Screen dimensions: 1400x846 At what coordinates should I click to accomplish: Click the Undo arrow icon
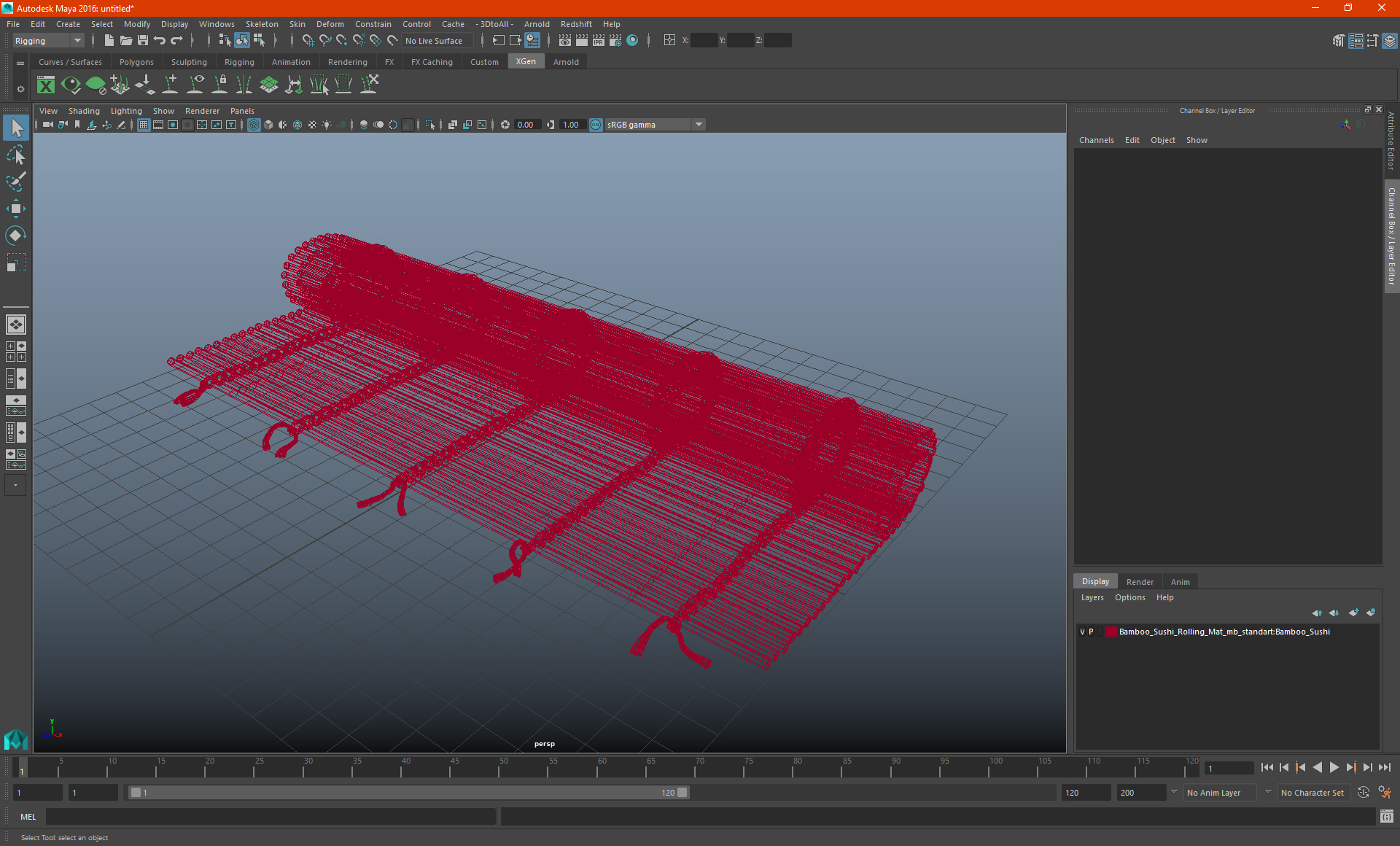pos(160,41)
